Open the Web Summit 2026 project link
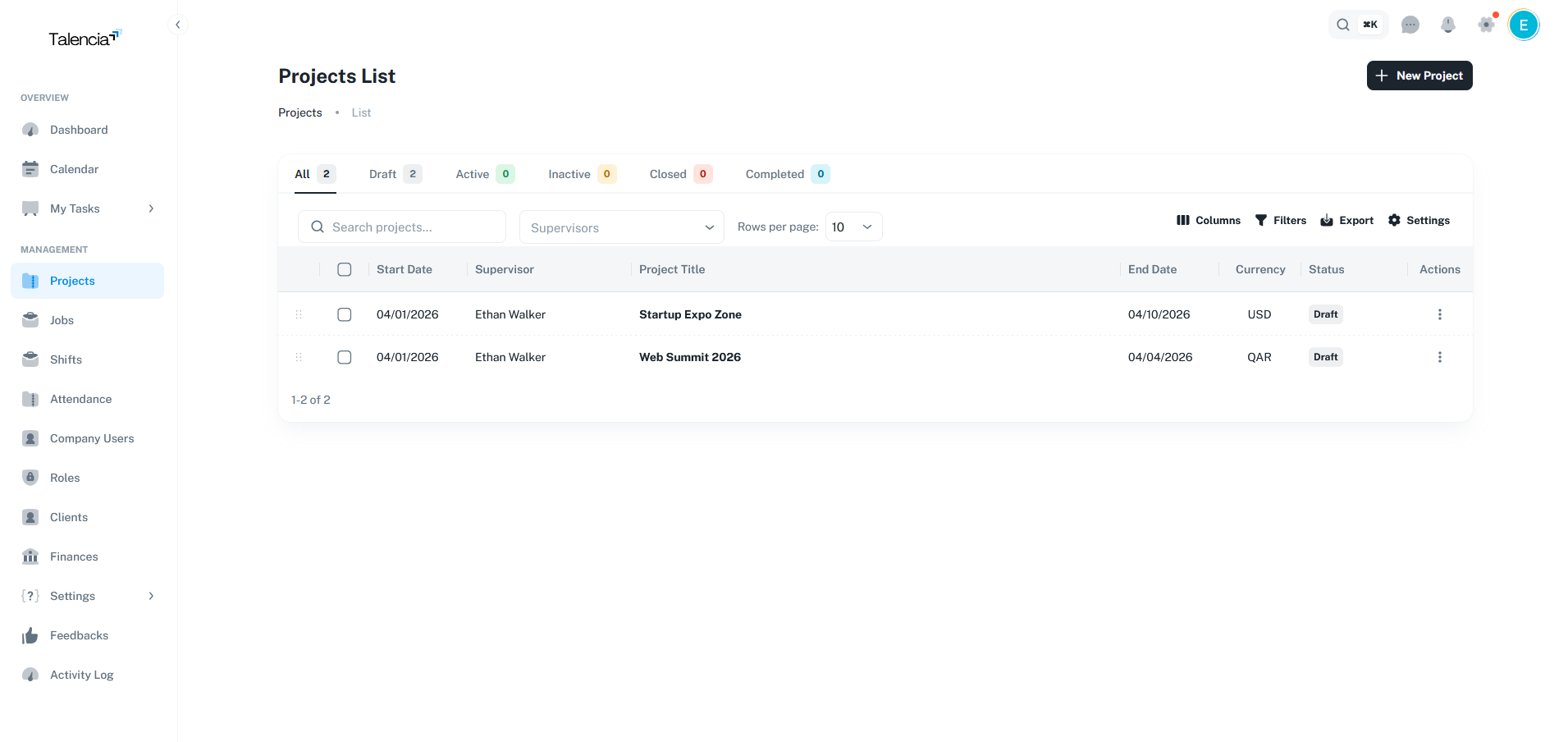The height and width of the screenshot is (742, 1568). pyautogui.click(x=690, y=357)
